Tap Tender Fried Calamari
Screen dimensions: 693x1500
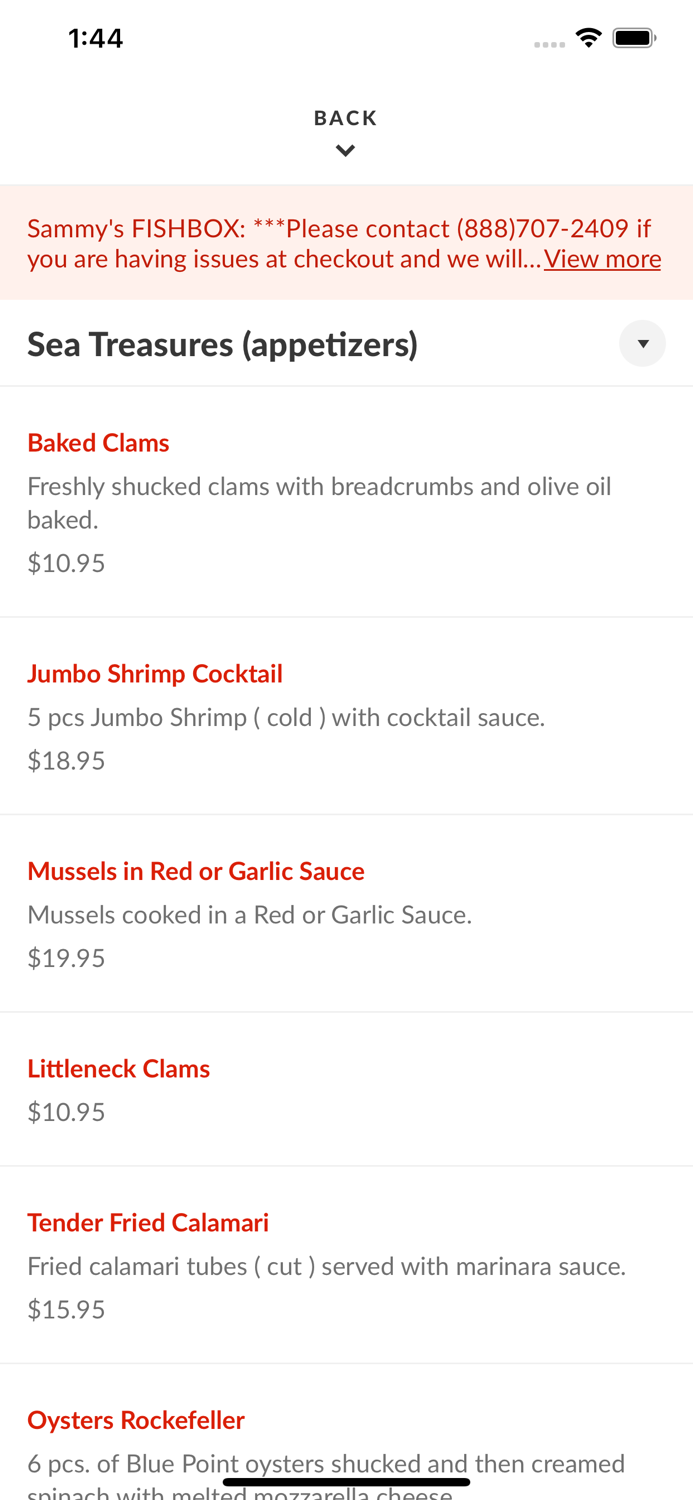coord(148,1221)
